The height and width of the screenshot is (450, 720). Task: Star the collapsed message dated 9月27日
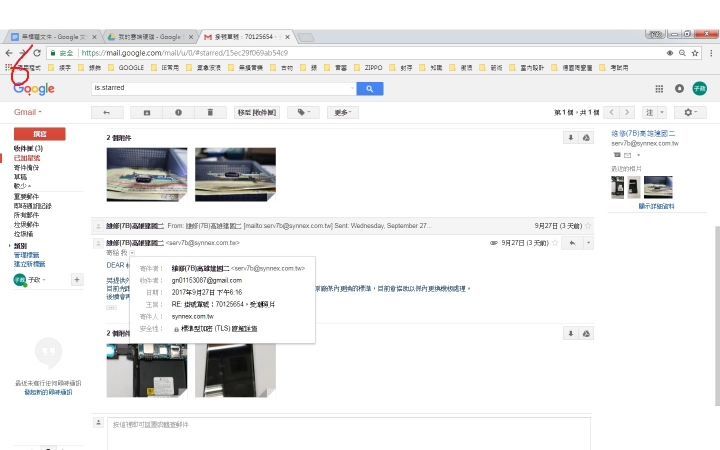(x=588, y=226)
